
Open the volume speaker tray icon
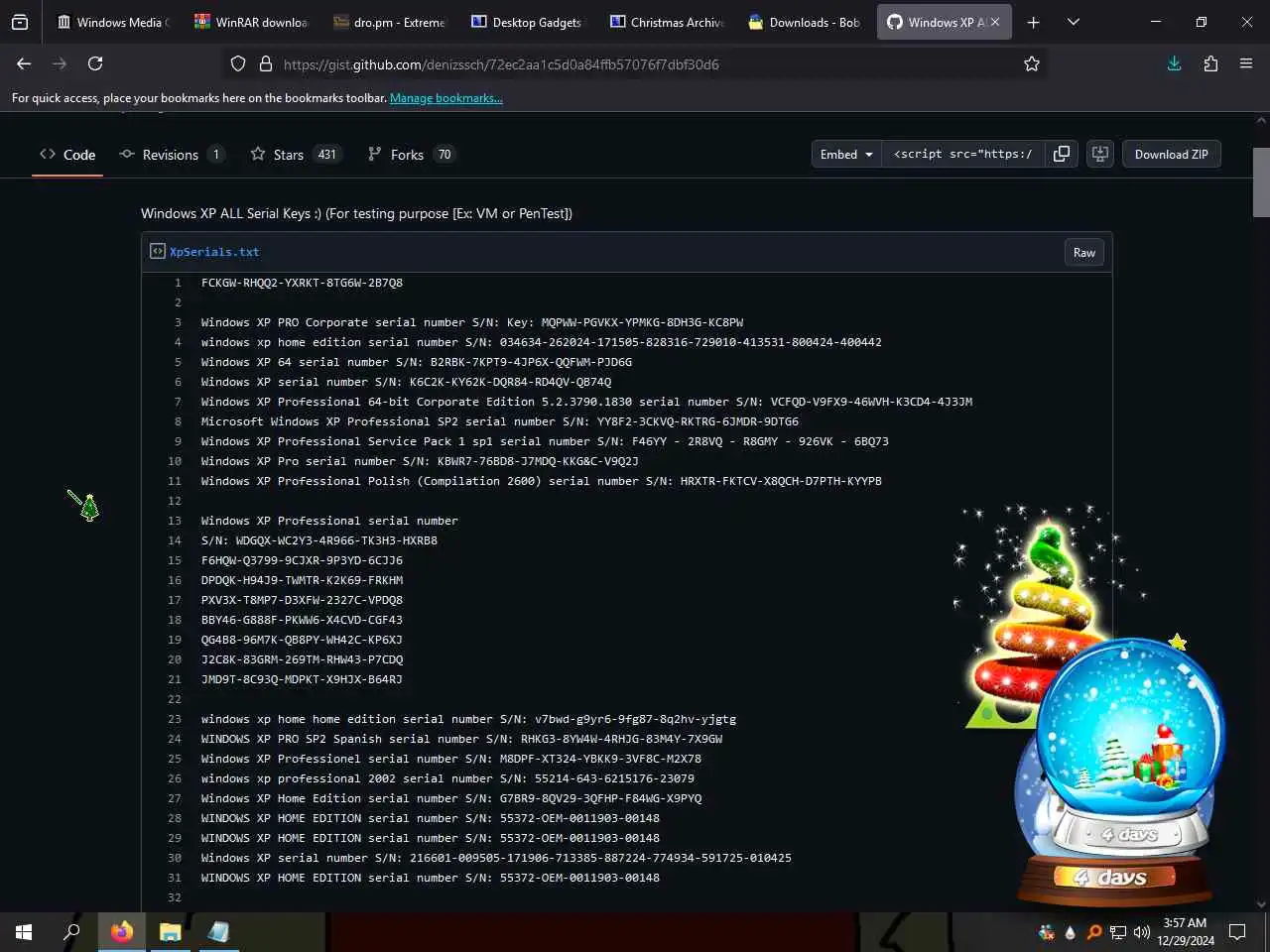[1142, 932]
